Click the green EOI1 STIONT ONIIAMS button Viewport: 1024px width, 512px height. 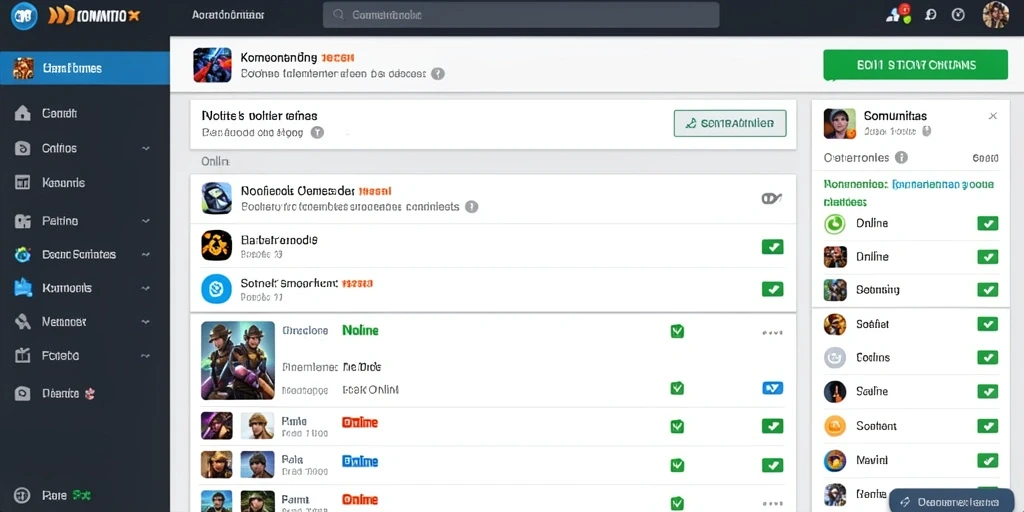(916, 65)
